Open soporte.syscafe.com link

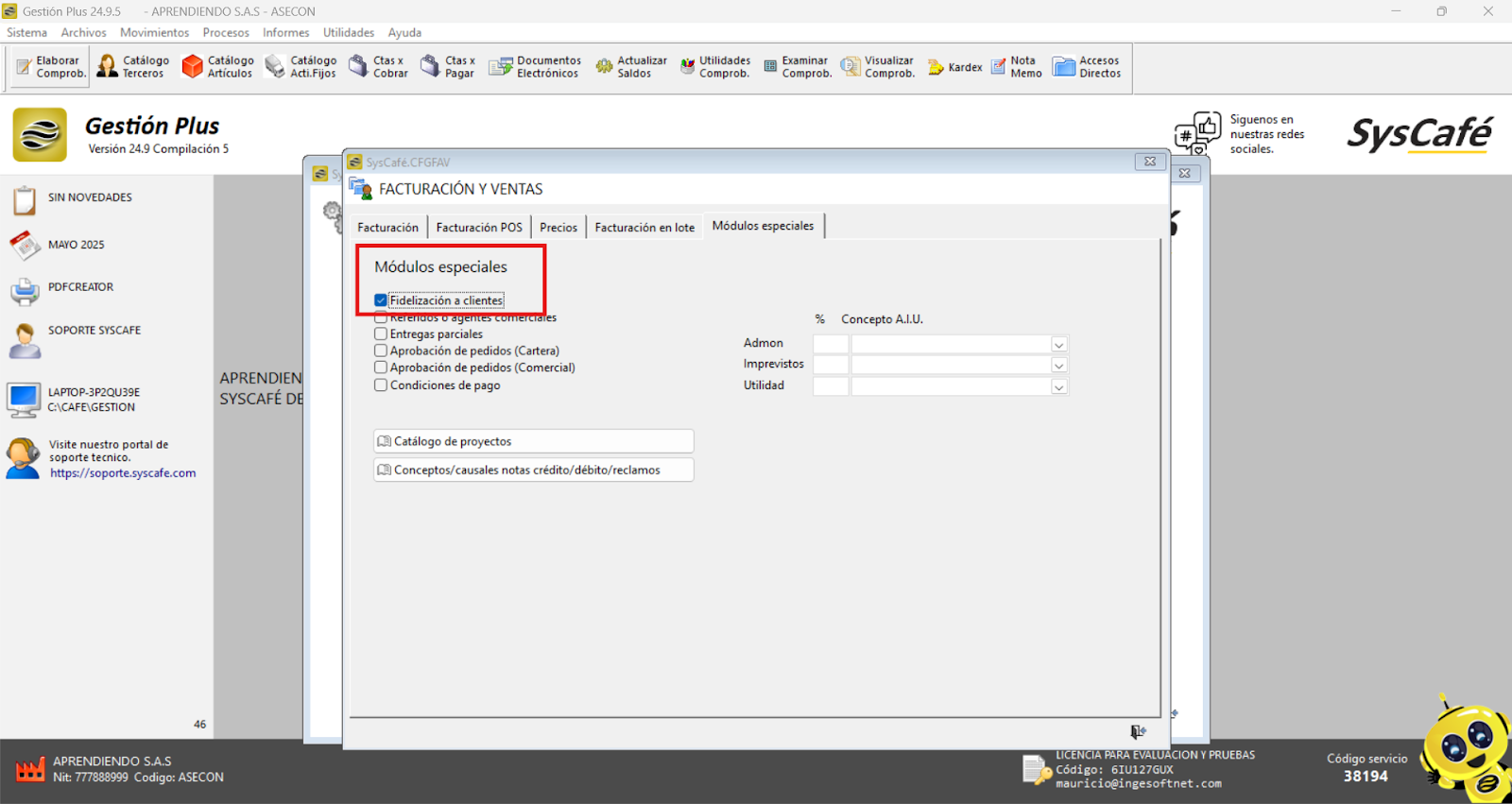[123, 473]
